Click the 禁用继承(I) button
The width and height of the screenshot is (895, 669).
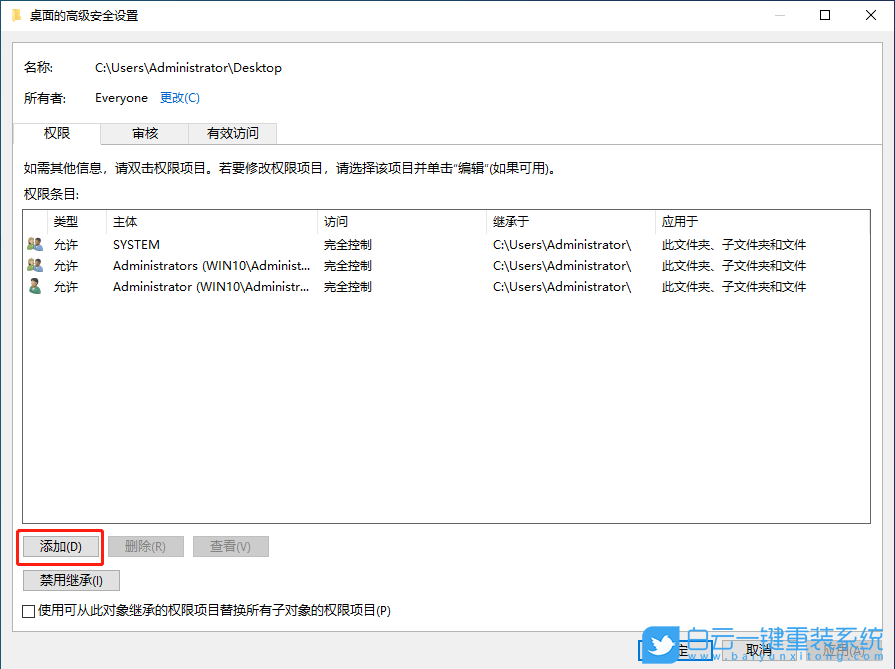pos(70,580)
